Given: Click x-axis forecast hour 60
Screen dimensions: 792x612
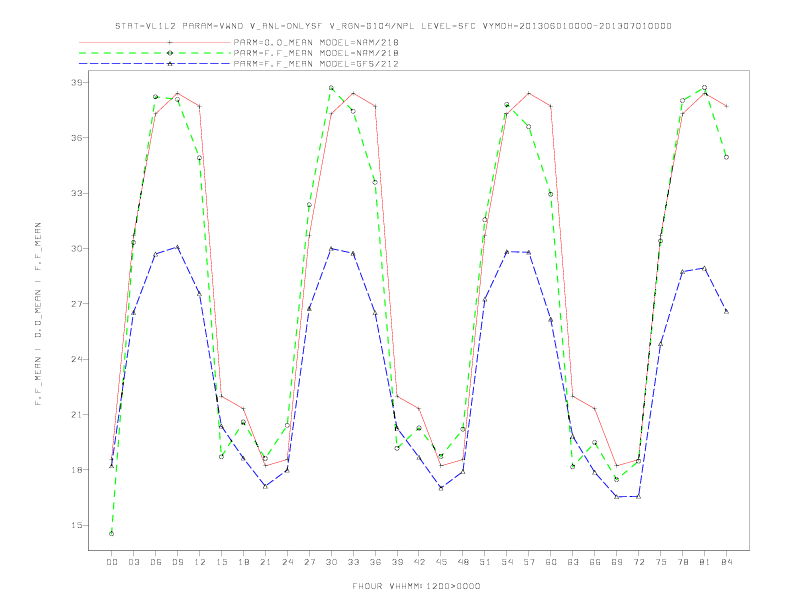Looking at the screenshot, I should [551, 562].
